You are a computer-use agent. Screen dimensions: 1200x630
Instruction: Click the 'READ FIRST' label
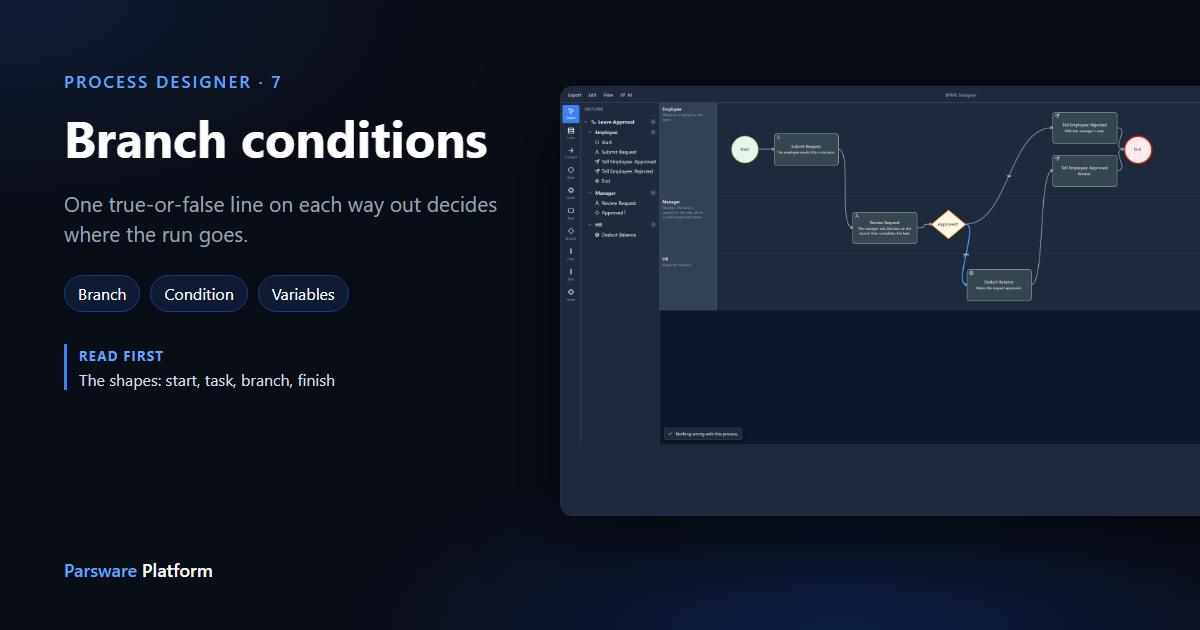pyautogui.click(x=121, y=356)
